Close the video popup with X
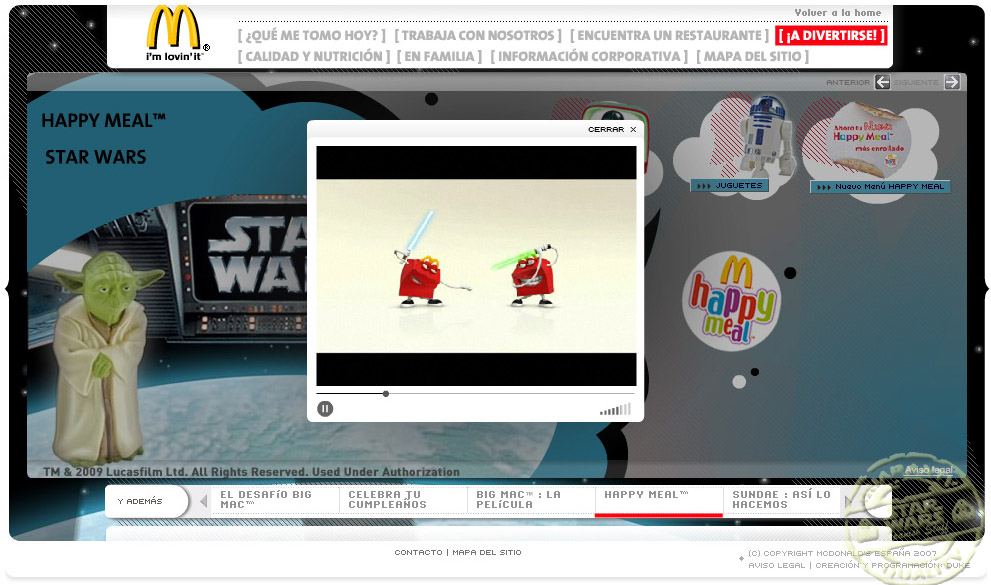991x585 pixels. pos(633,130)
